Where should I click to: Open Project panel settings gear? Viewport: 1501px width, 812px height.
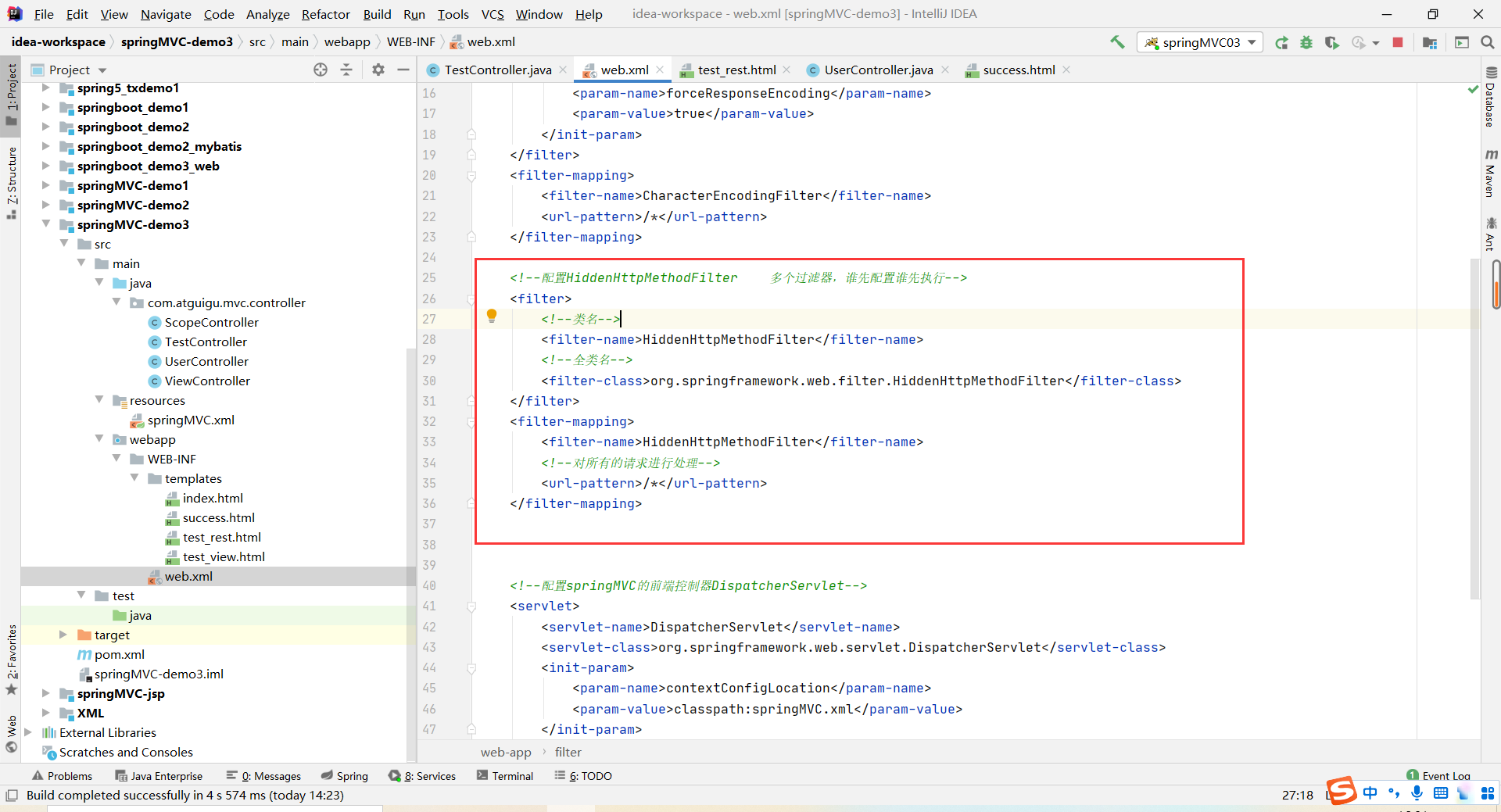(x=378, y=70)
